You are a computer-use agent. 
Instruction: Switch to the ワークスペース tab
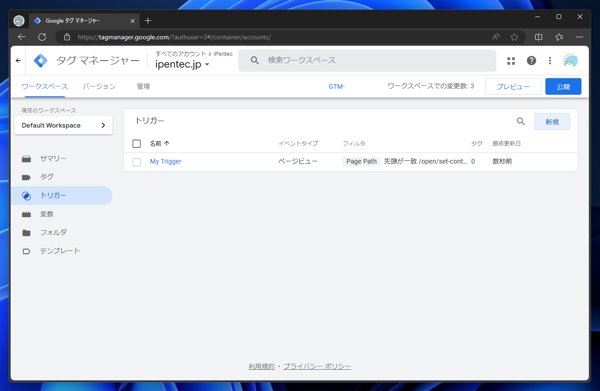tap(44, 86)
